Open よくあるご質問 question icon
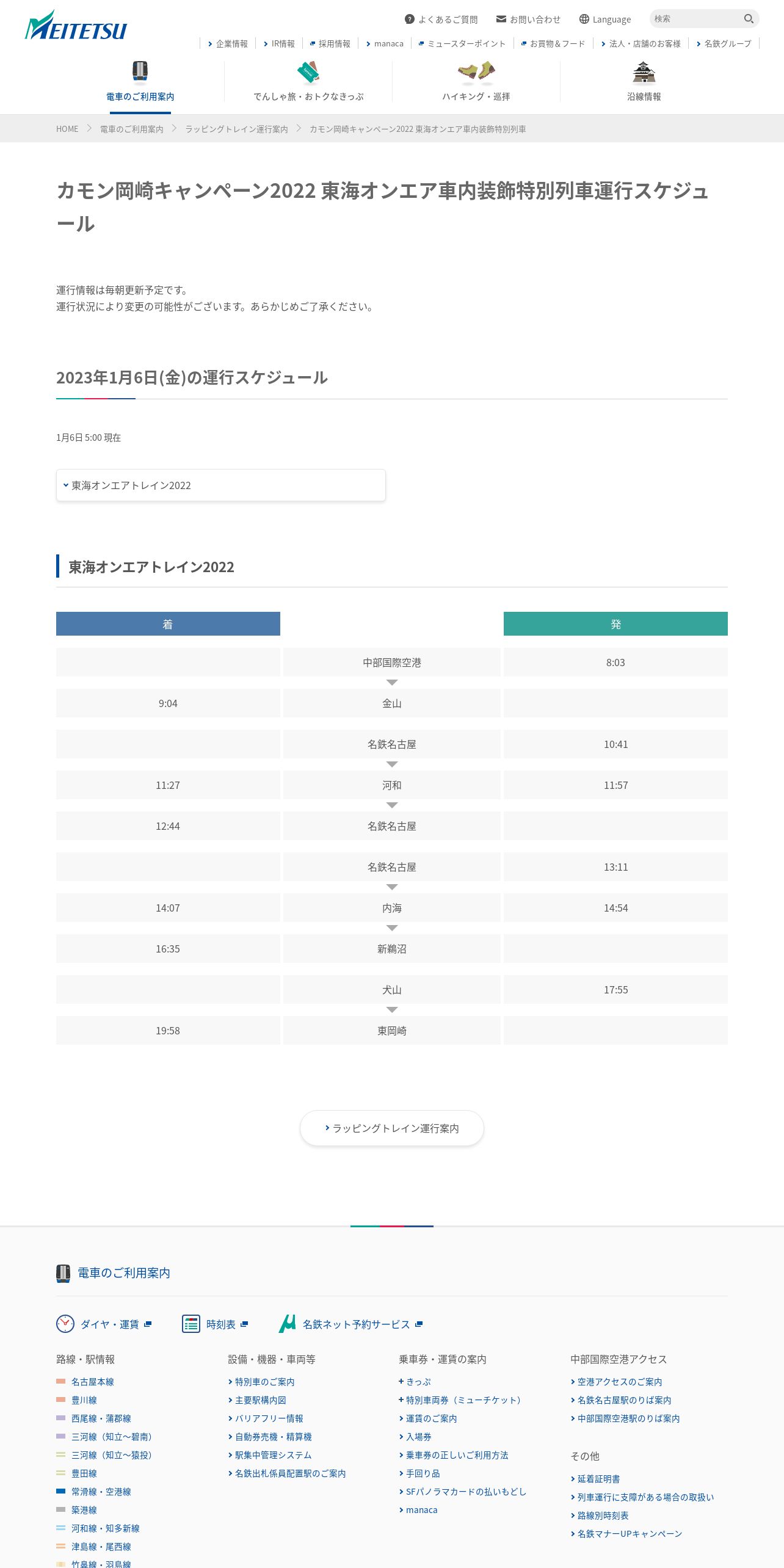The image size is (784, 1568). pyautogui.click(x=410, y=19)
